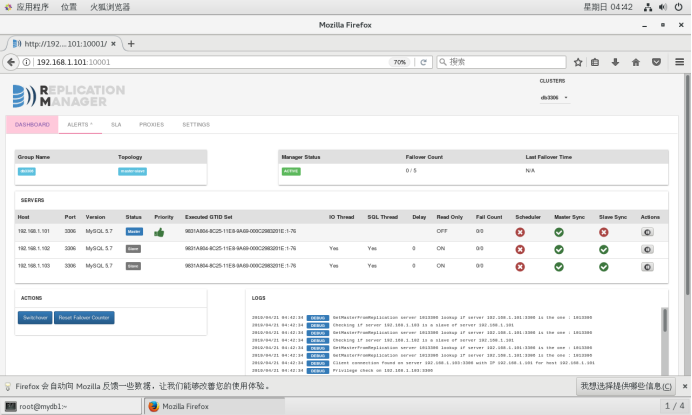Viewport: 692px width, 415px height.
Task: Open the network icon in system tray
Action: tap(647, 7)
